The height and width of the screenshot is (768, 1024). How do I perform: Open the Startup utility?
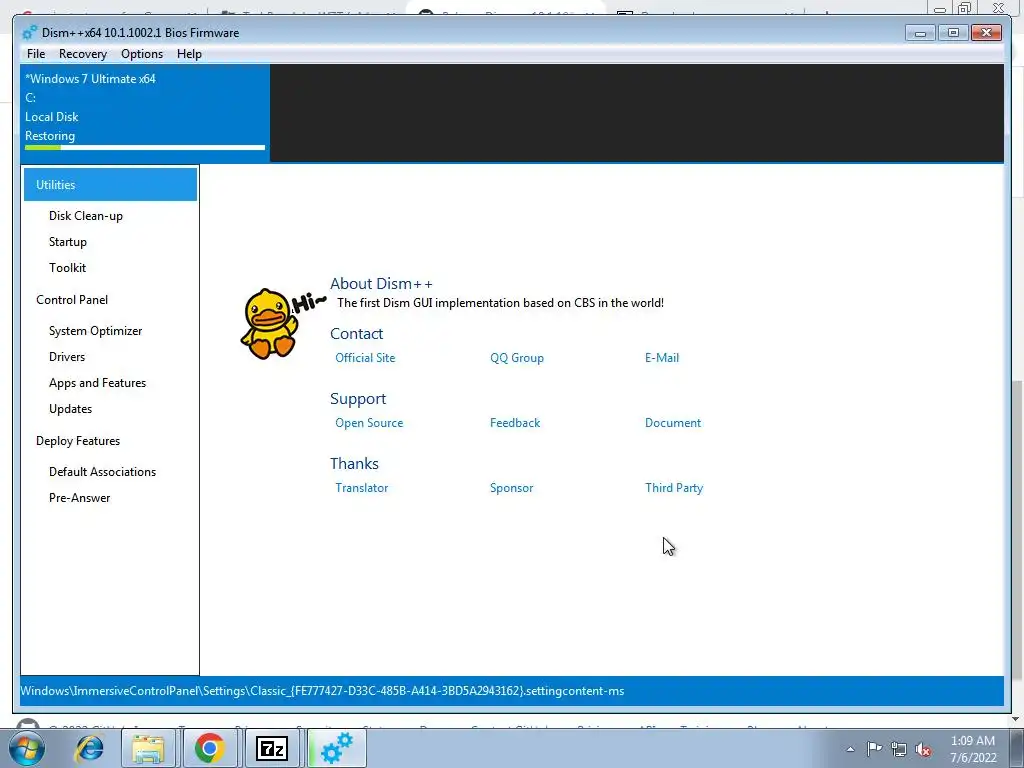click(68, 242)
